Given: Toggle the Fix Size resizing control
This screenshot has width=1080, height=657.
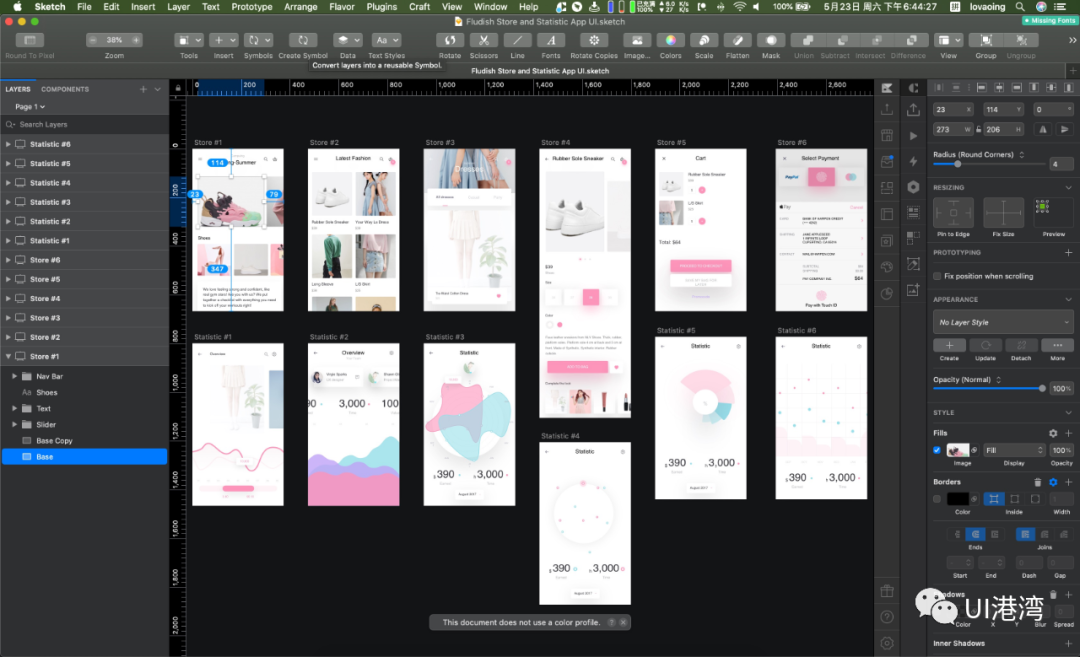Looking at the screenshot, I should pyautogui.click(x=1003, y=213).
